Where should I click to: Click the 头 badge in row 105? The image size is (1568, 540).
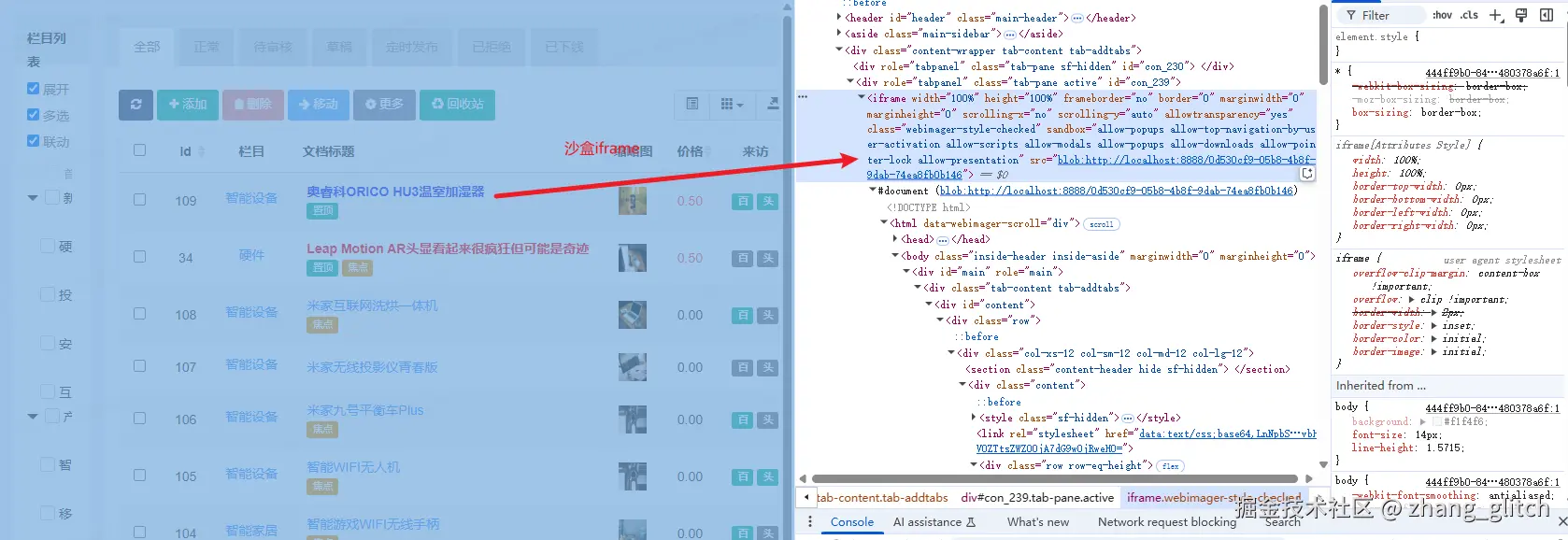768,476
